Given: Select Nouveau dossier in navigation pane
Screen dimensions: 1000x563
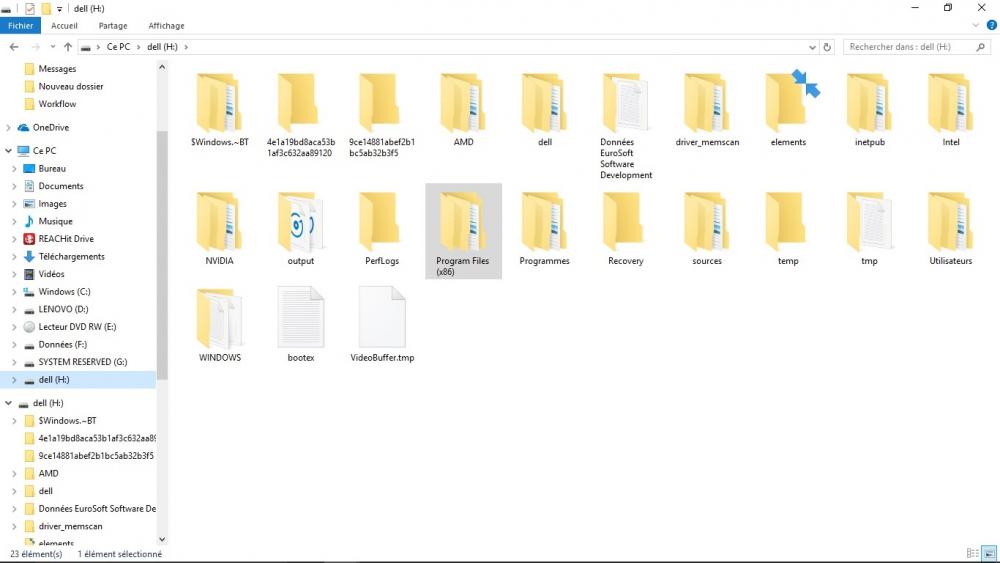Looking at the screenshot, I should tap(70, 86).
